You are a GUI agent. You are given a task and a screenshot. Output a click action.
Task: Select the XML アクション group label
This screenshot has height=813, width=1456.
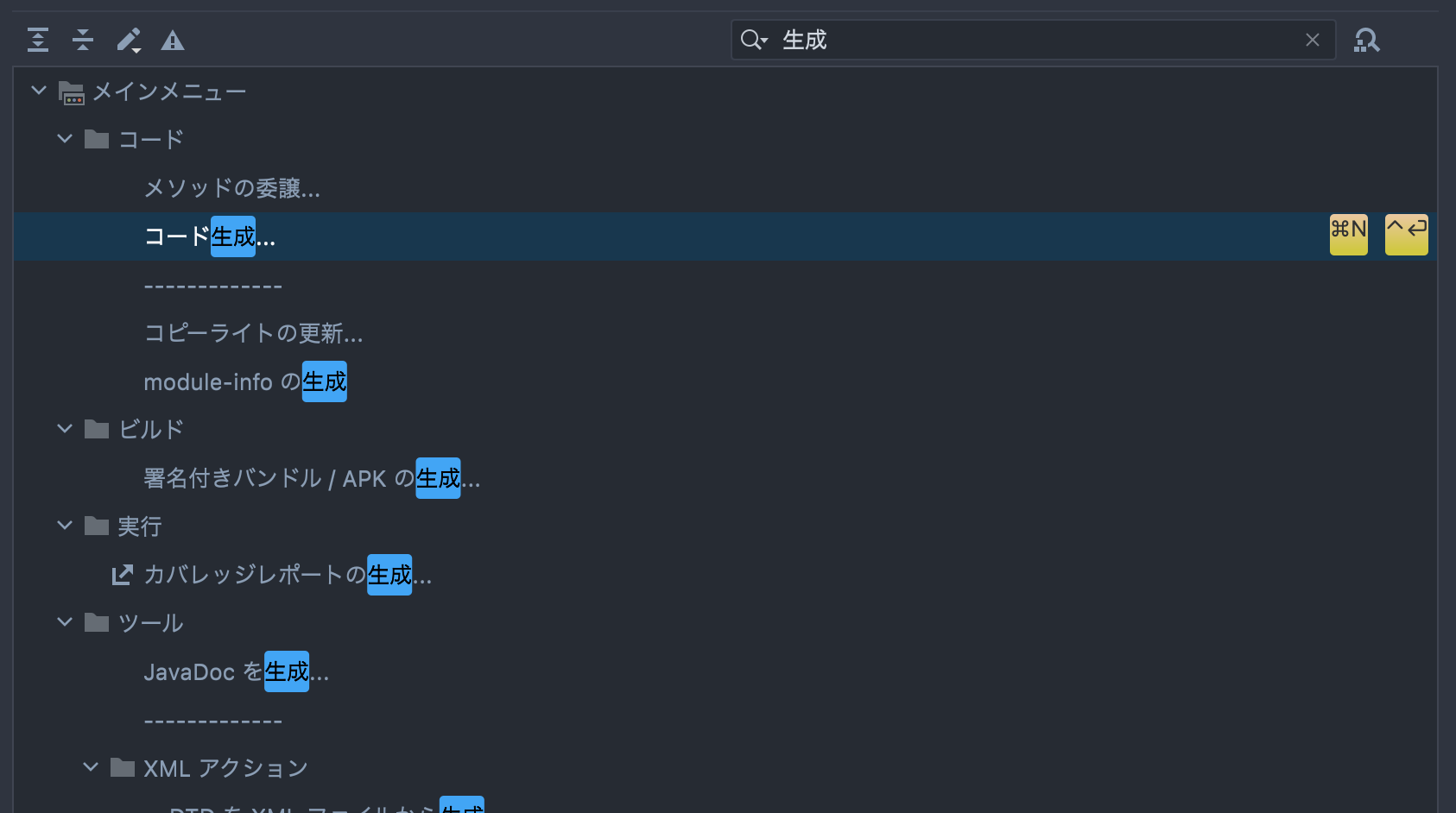tap(226, 768)
